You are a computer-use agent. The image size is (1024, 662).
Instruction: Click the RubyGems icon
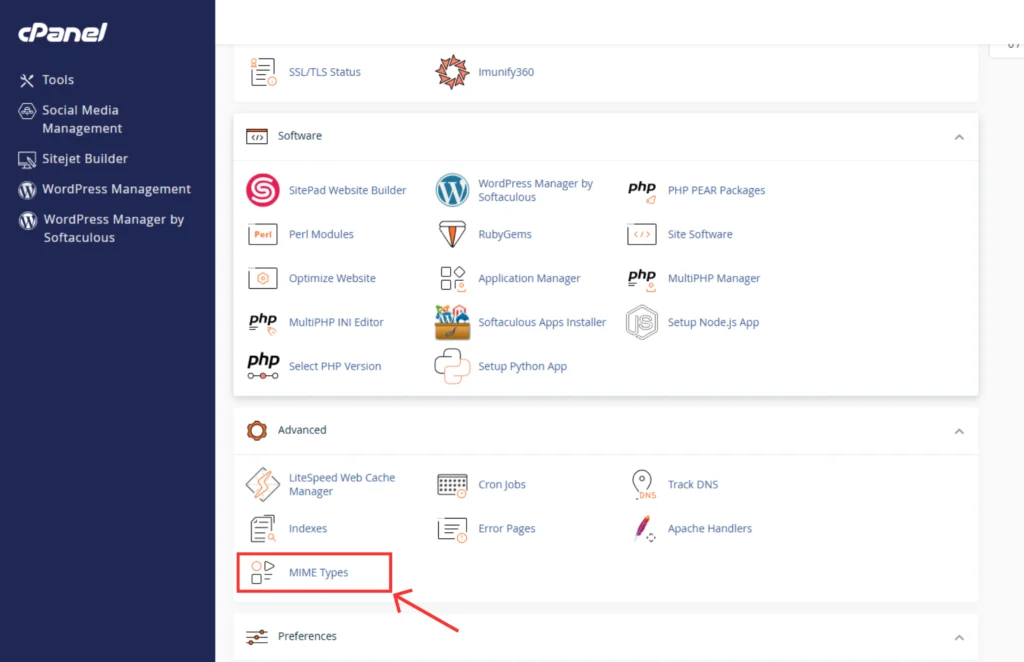click(x=452, y=234)
